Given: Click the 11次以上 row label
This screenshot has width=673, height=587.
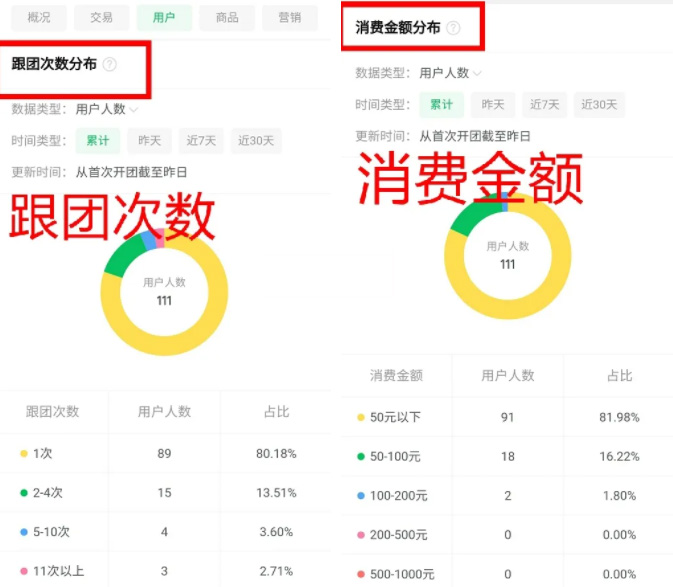Looking at the screenshot, I should 59,571.
